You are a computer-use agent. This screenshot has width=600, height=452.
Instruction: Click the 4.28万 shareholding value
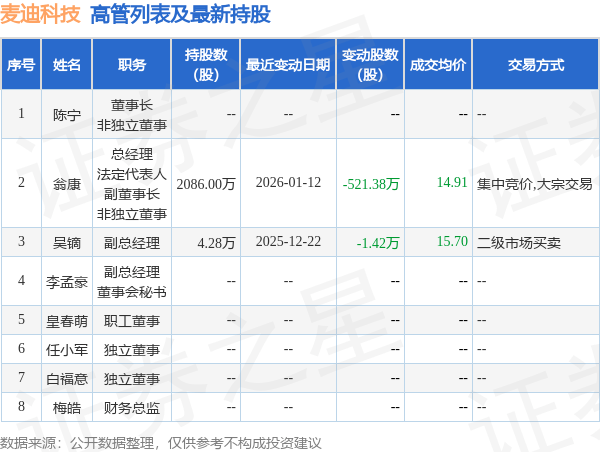pos(216,243)
